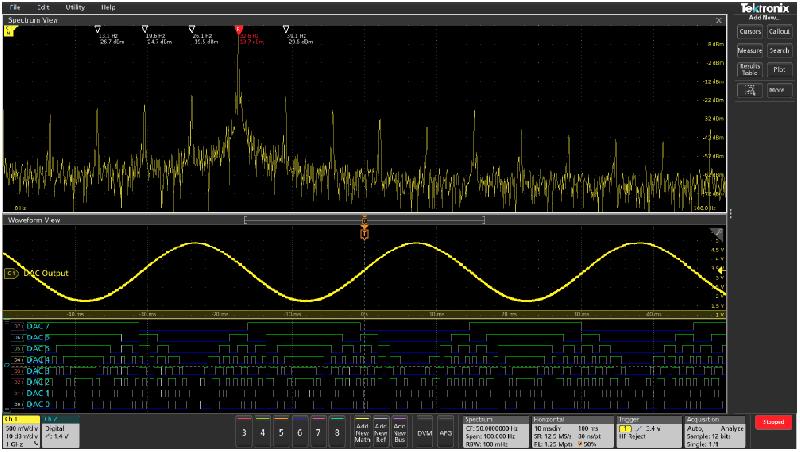Click the Cursors button in Add New panel

[x=750, y=32]
